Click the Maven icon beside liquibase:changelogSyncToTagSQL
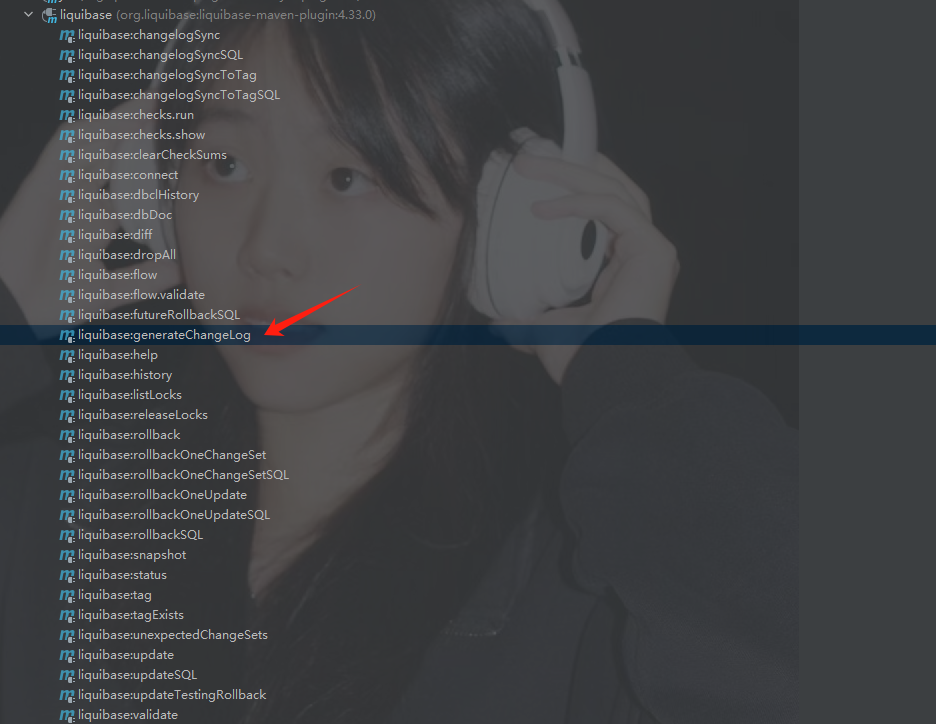 click(x=67, y=95)
